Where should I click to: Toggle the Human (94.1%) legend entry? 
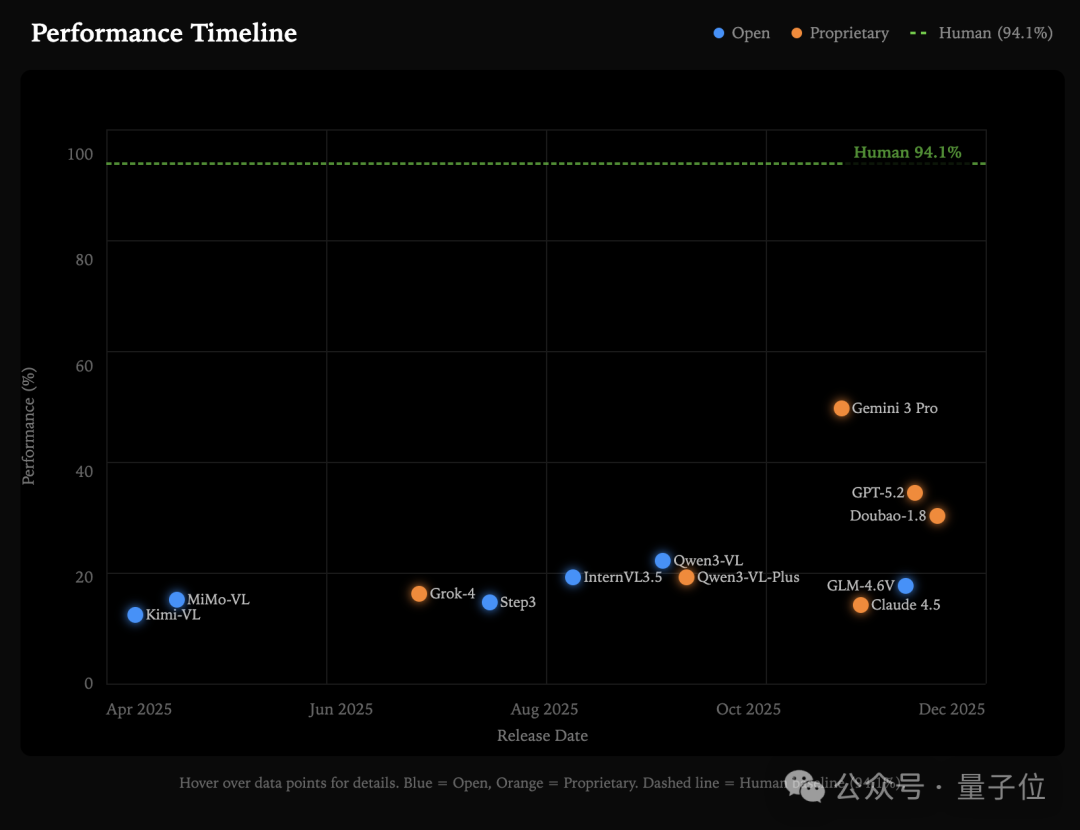tap(981, 33)
